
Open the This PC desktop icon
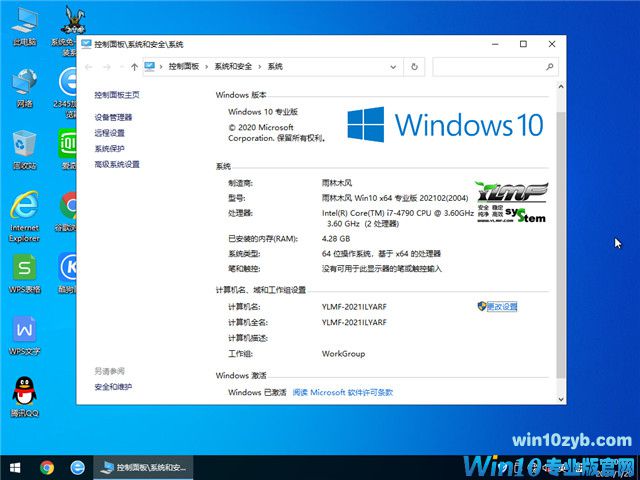click(x=24, y=27)
